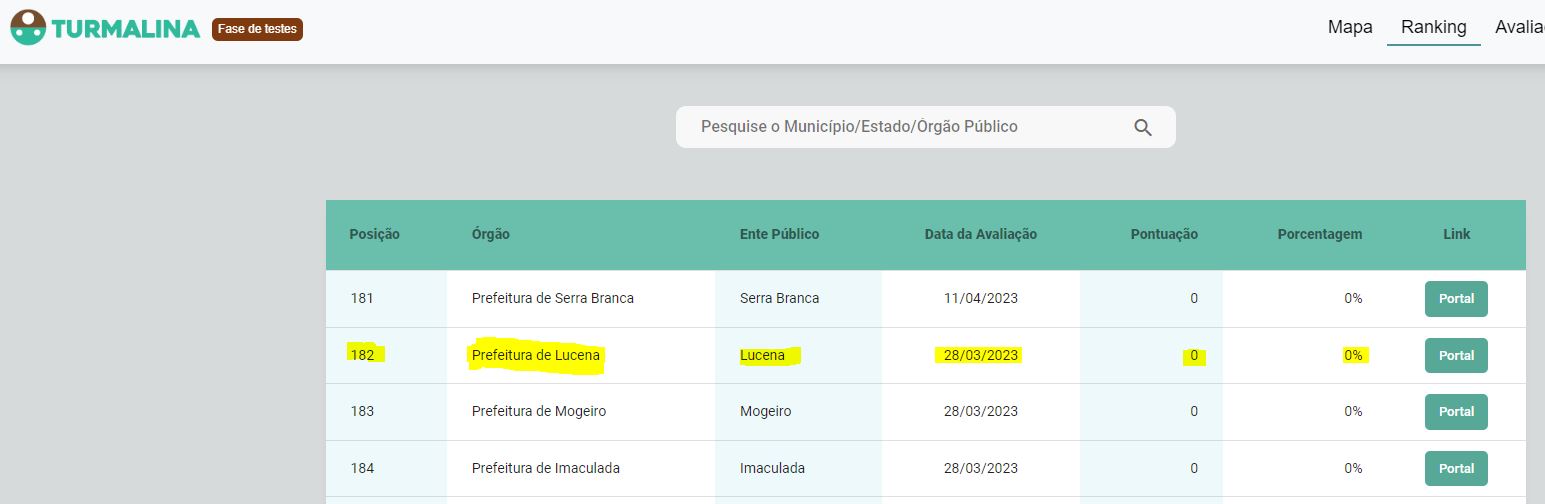Click the Prefeitura de Serra Branca entry
This screenshot has width=1545, height=504.
click(553, 298)
